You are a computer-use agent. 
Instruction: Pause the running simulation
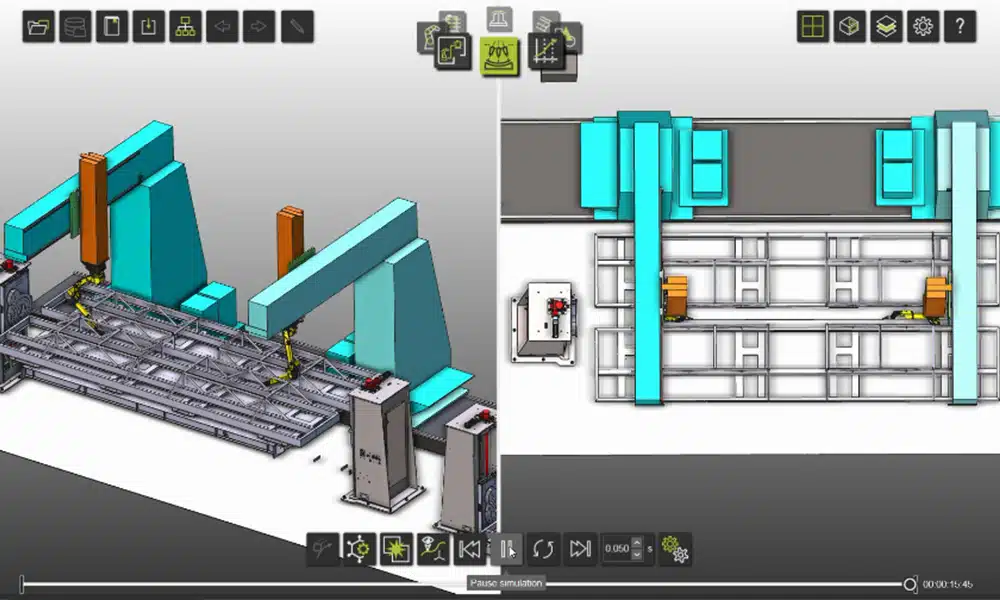click(508, 548)
